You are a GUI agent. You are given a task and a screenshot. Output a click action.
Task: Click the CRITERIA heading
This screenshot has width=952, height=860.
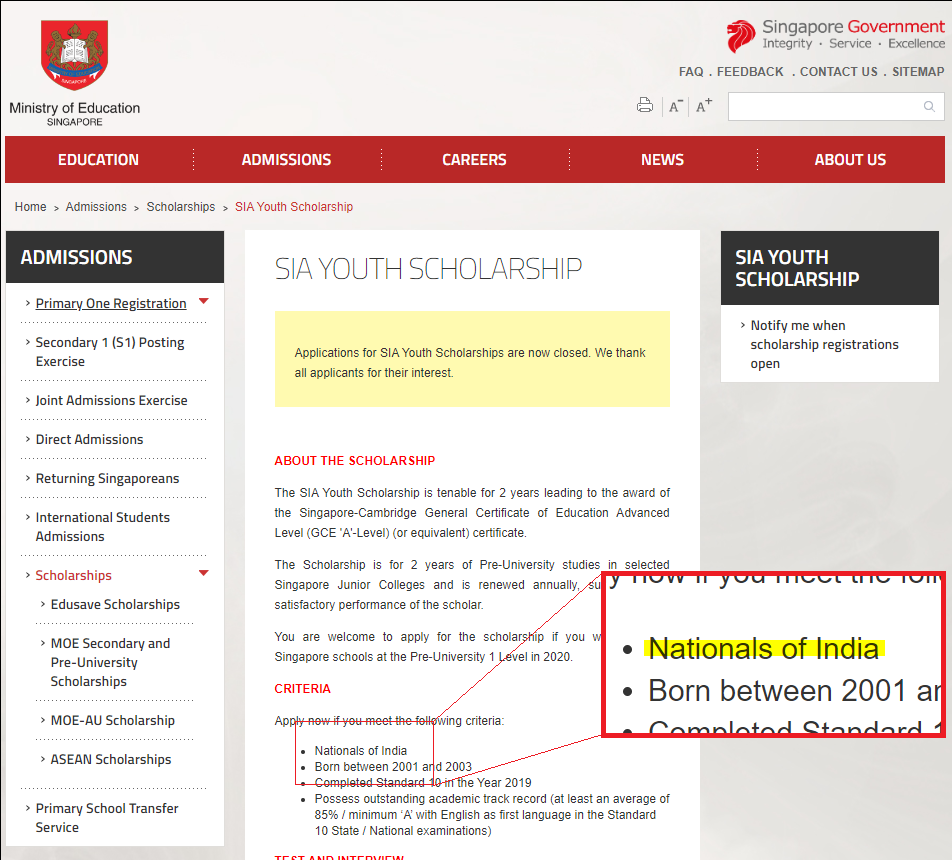302,689
